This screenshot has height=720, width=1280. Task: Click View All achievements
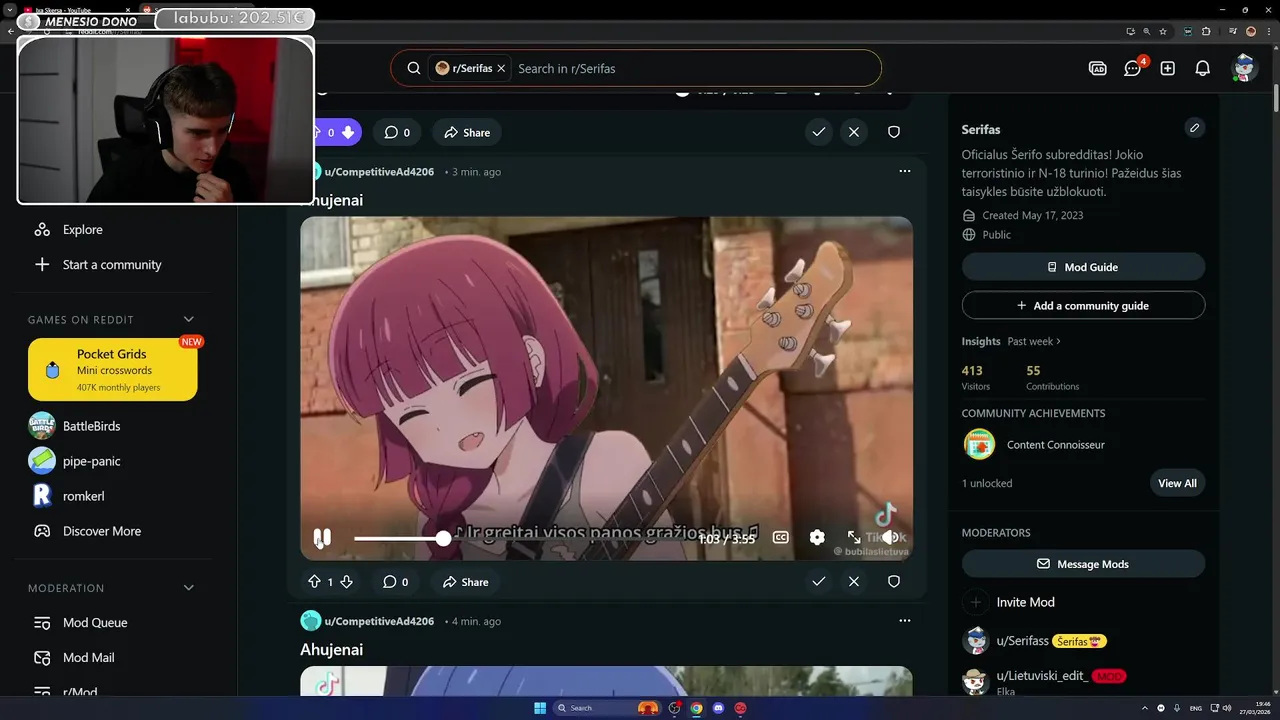(1177, 483)
